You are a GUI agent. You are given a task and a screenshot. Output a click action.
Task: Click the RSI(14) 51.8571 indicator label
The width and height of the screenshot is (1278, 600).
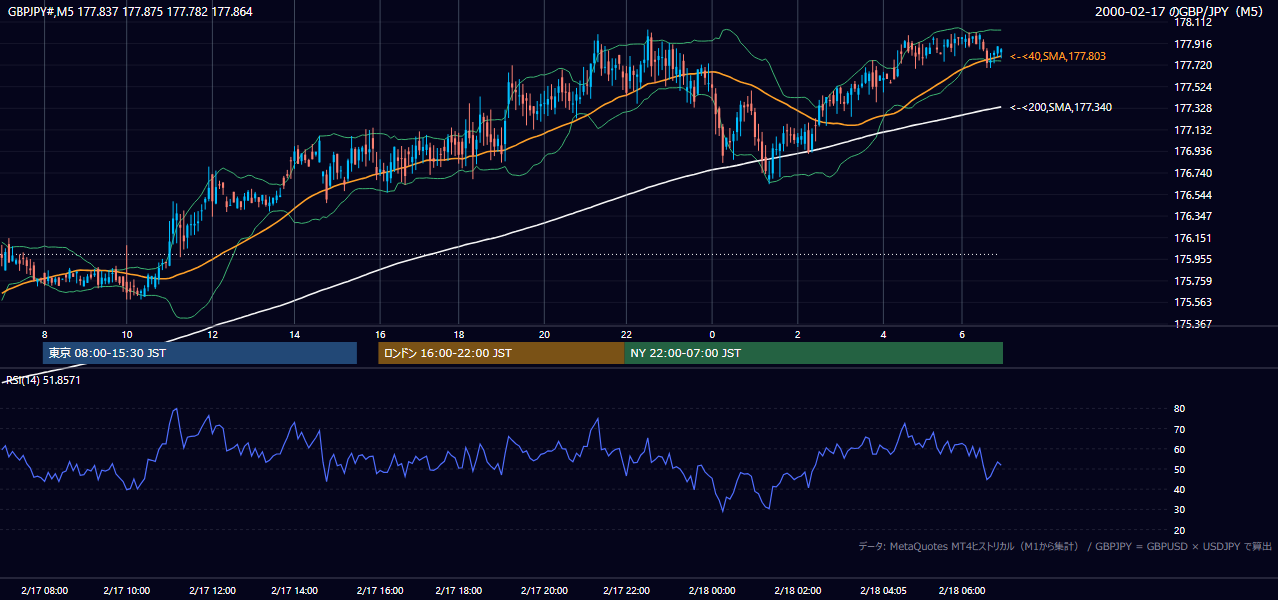(44, 380)
